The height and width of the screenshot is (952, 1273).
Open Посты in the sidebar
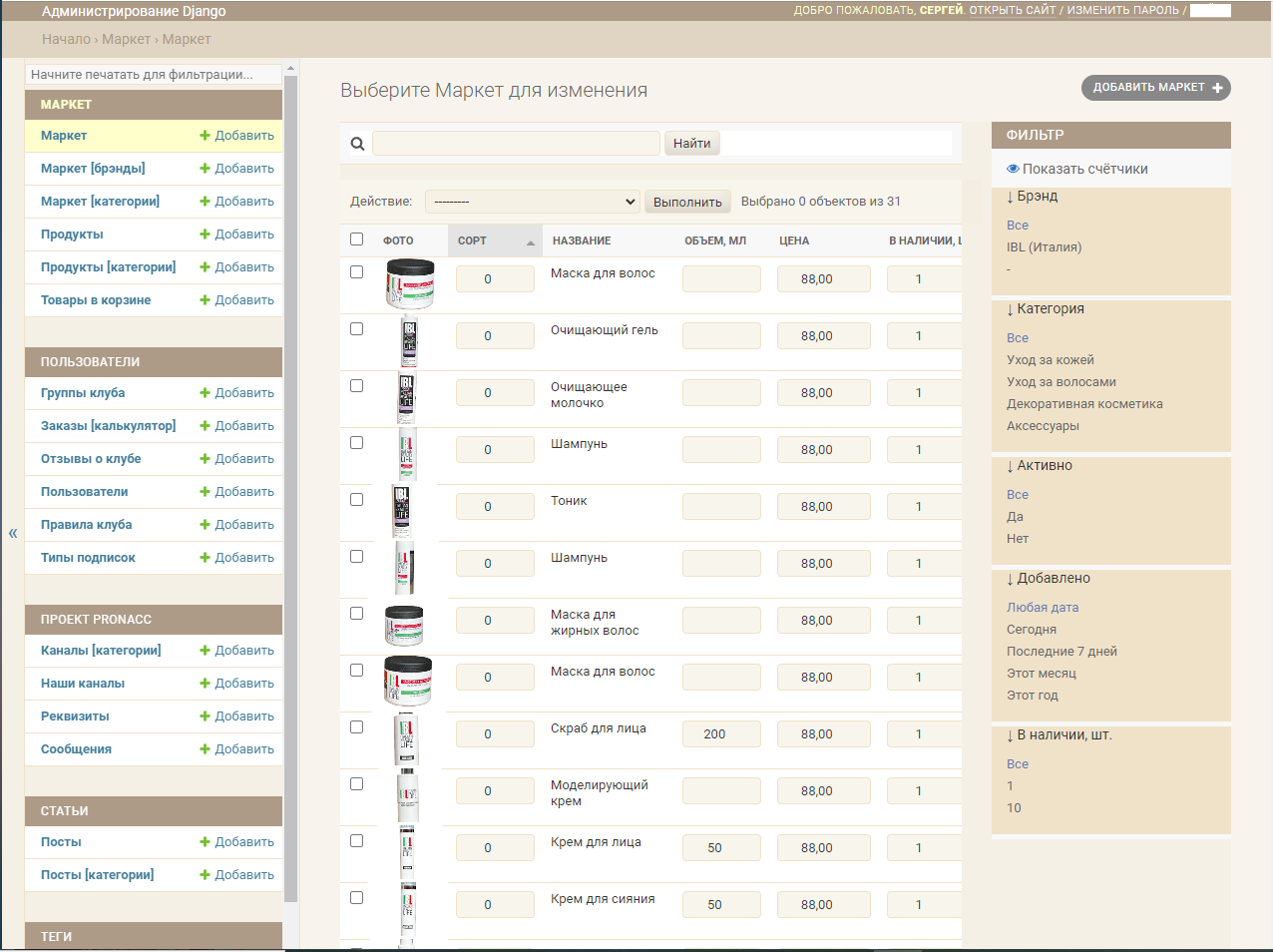click(61, 842)
